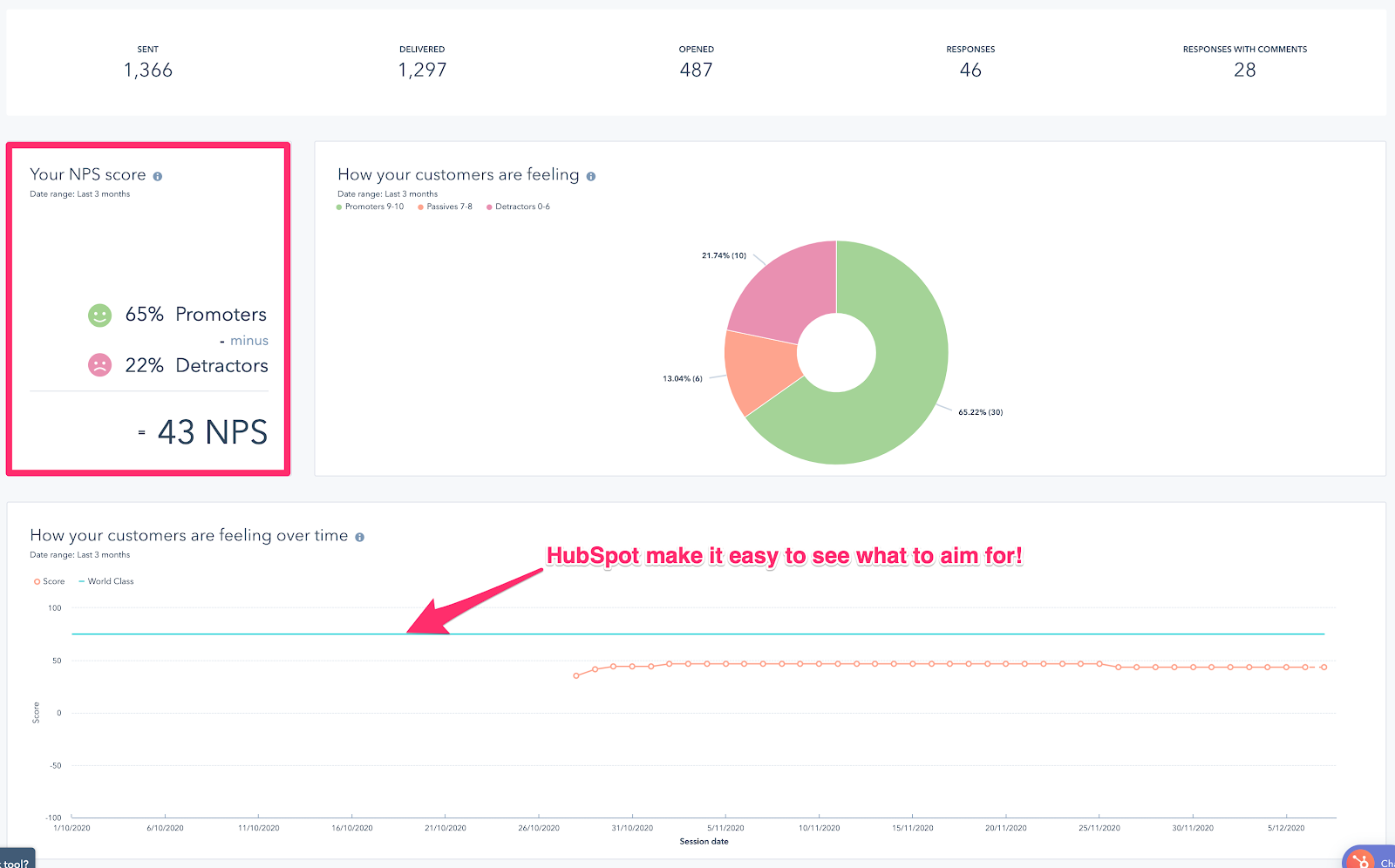
Task: Click the Responses count of 46
Action: tap(970, 70)
